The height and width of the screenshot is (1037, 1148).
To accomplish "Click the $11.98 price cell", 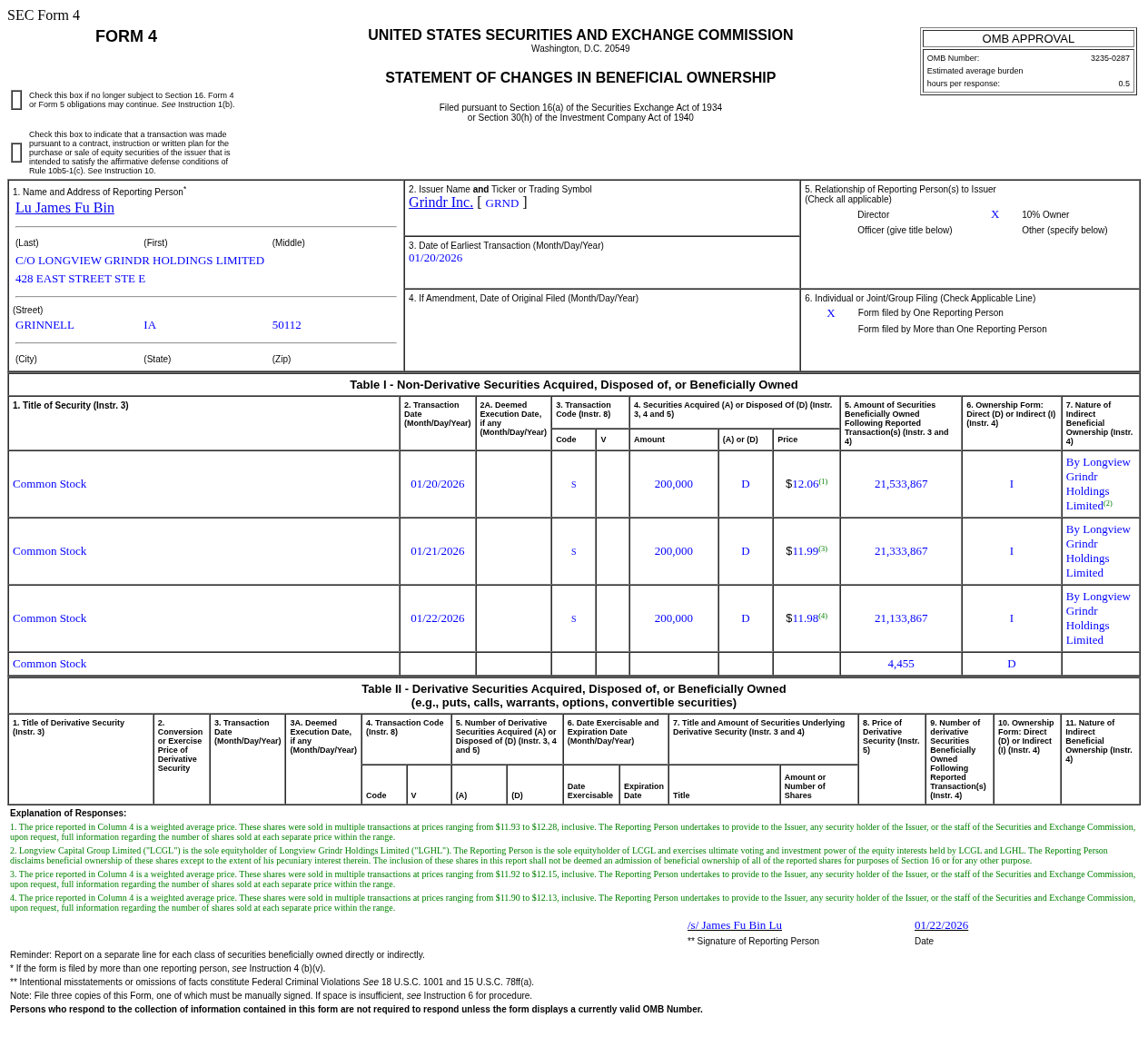I will coord(807,617).
